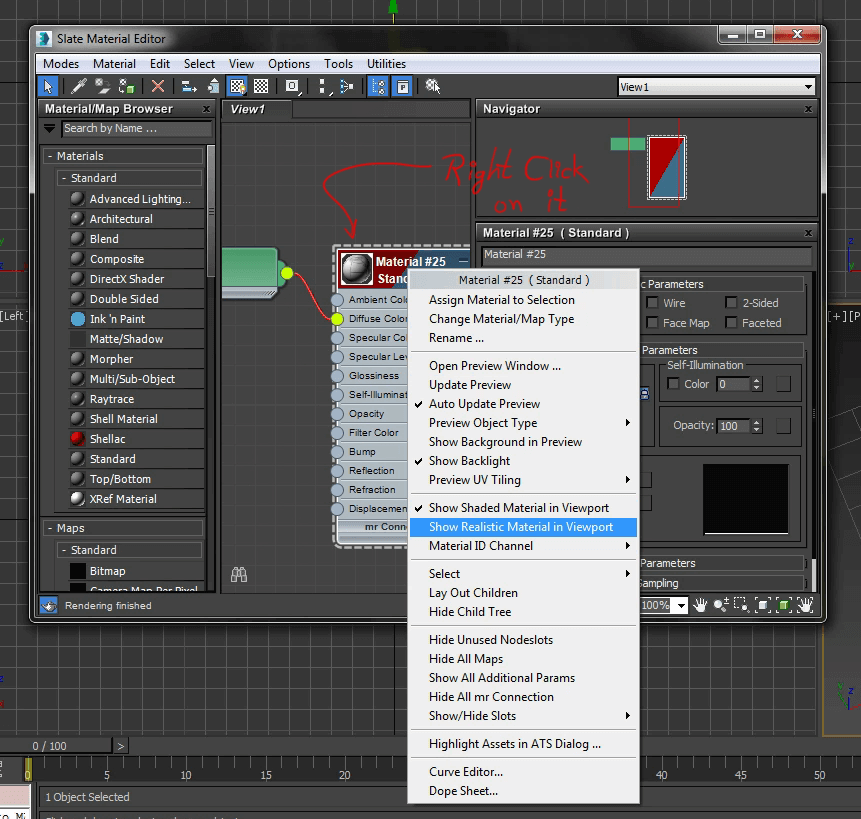Enable the Wire checkbox
The width and height of the screenshot is (861, 819).
click(652, 302)
